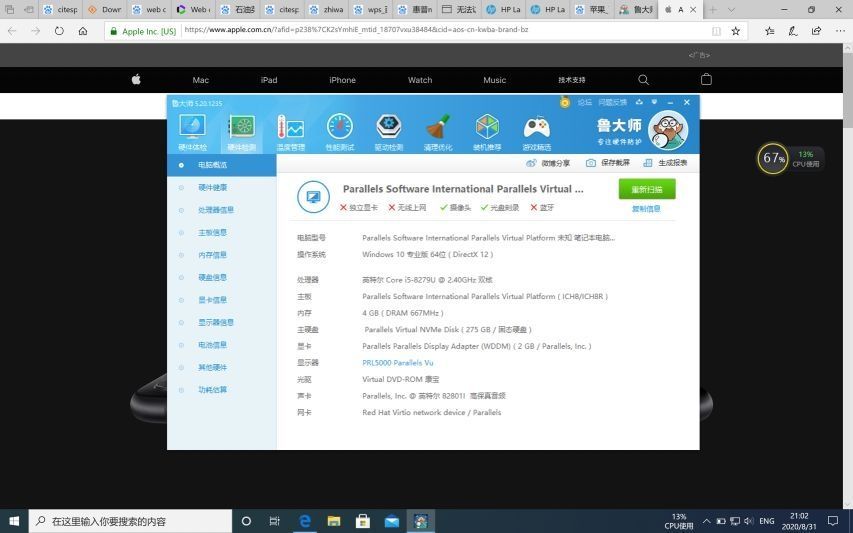Image resolution: width=853 pixels, height=533 pixels.
Task: Click the 复制信息 copy info link
Action: point(646,209)
